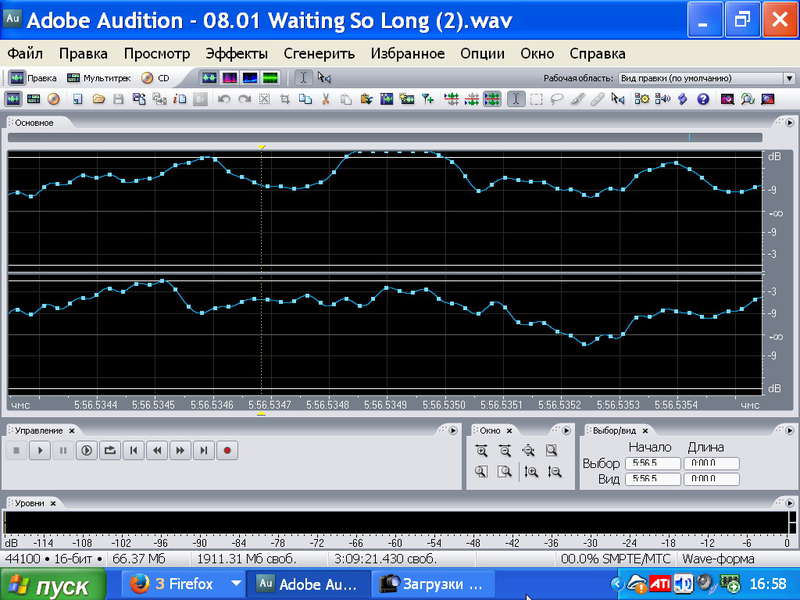The width and height of the screenshot is (800, 600).
Task: Click zoom out full both axes
Action: pyautogui.click(x=528, y=451)
